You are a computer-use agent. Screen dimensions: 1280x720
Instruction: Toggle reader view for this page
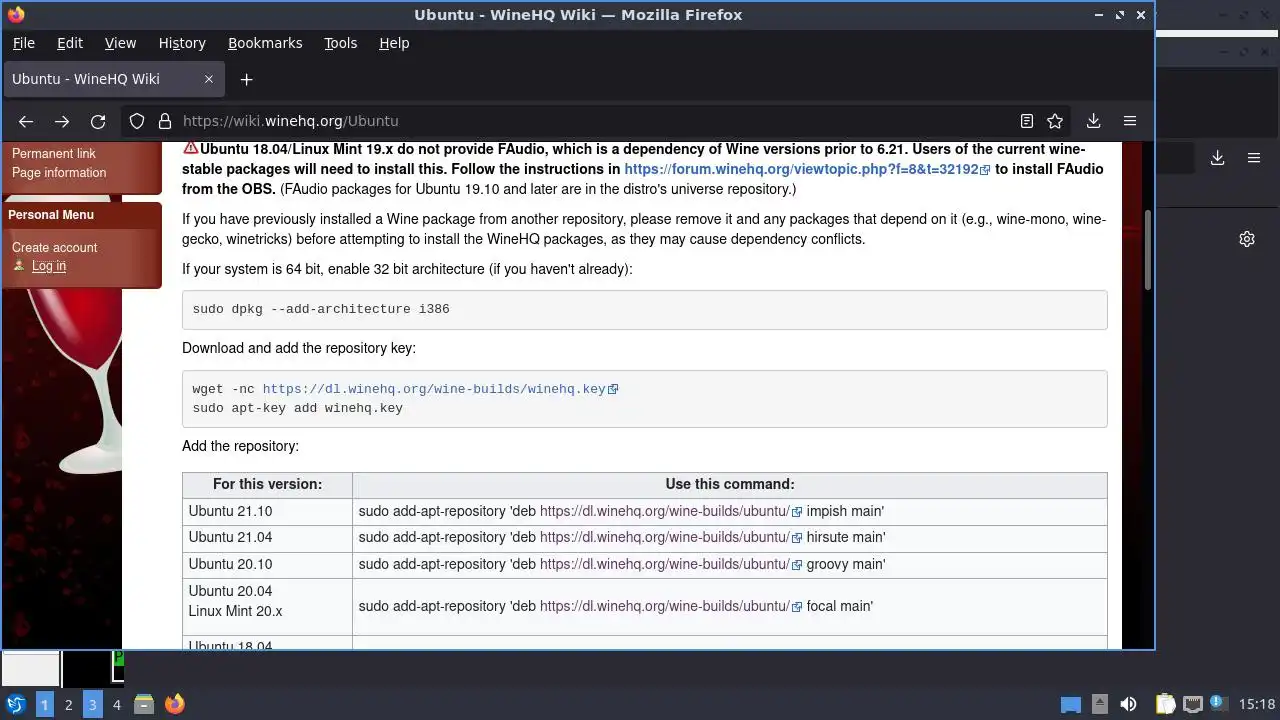1026,121
